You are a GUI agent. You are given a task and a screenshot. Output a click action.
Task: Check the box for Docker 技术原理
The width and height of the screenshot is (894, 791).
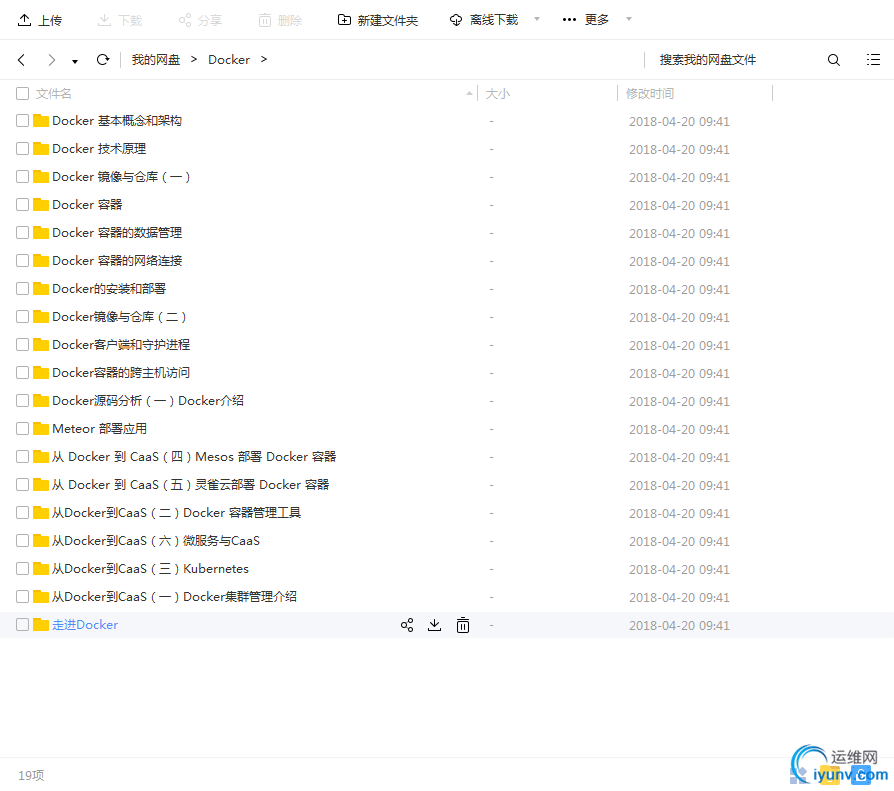pos(22,148)
